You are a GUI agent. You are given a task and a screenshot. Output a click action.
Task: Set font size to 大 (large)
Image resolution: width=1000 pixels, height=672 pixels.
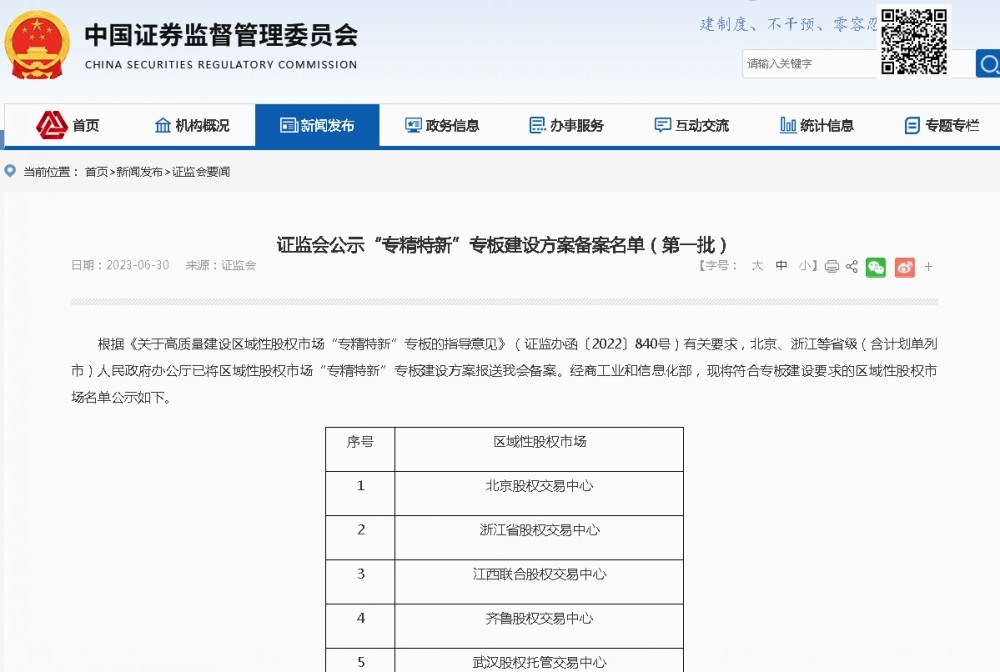(x=757, y=265)
